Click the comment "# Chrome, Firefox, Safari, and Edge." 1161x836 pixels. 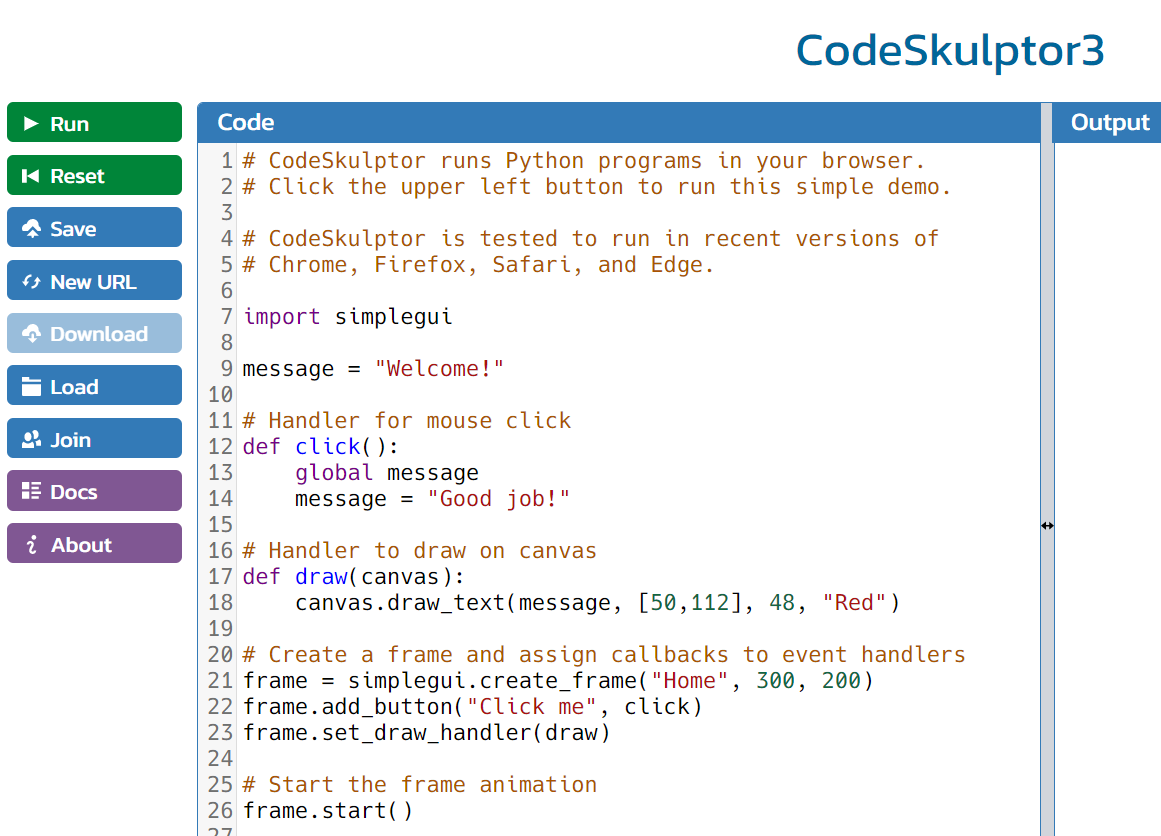(x=478, y=264)
